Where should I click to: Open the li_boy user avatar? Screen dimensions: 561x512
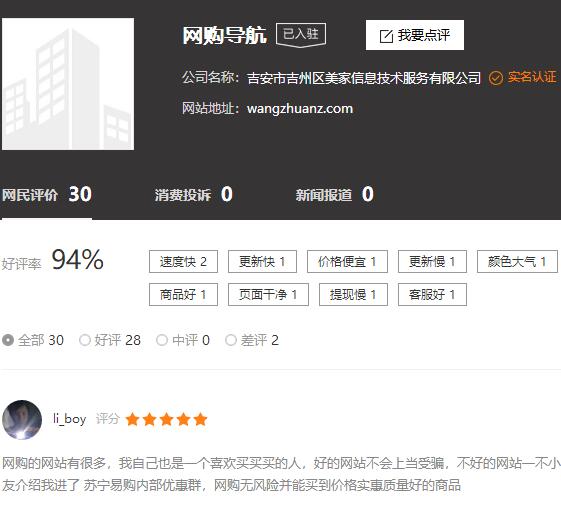(x=22, y=419)
